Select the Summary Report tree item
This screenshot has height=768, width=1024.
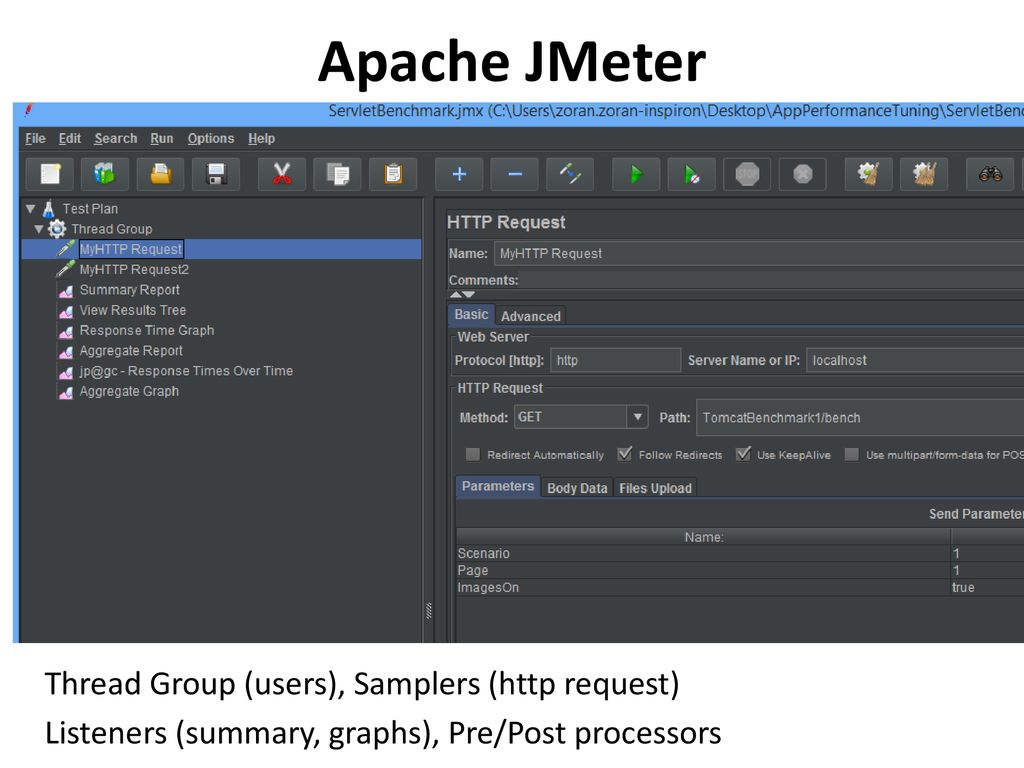129,290
